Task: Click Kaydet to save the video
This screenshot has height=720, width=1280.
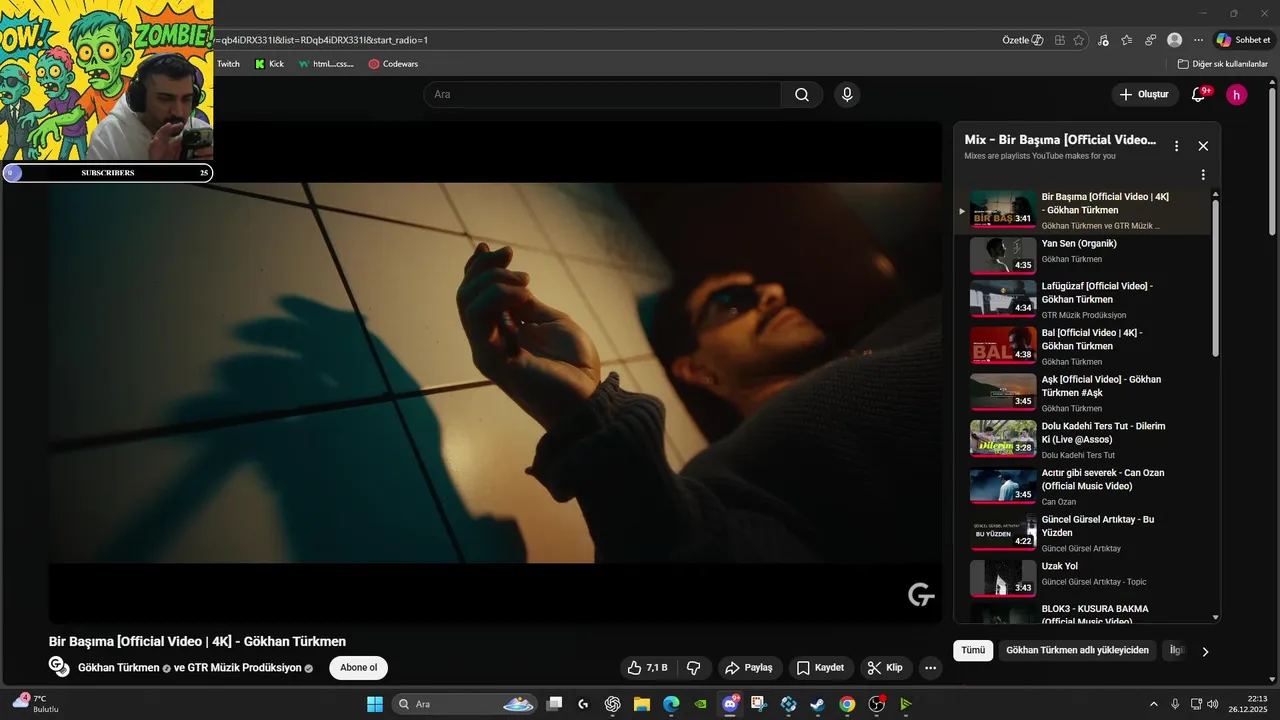Action: (x=820, y=668)
